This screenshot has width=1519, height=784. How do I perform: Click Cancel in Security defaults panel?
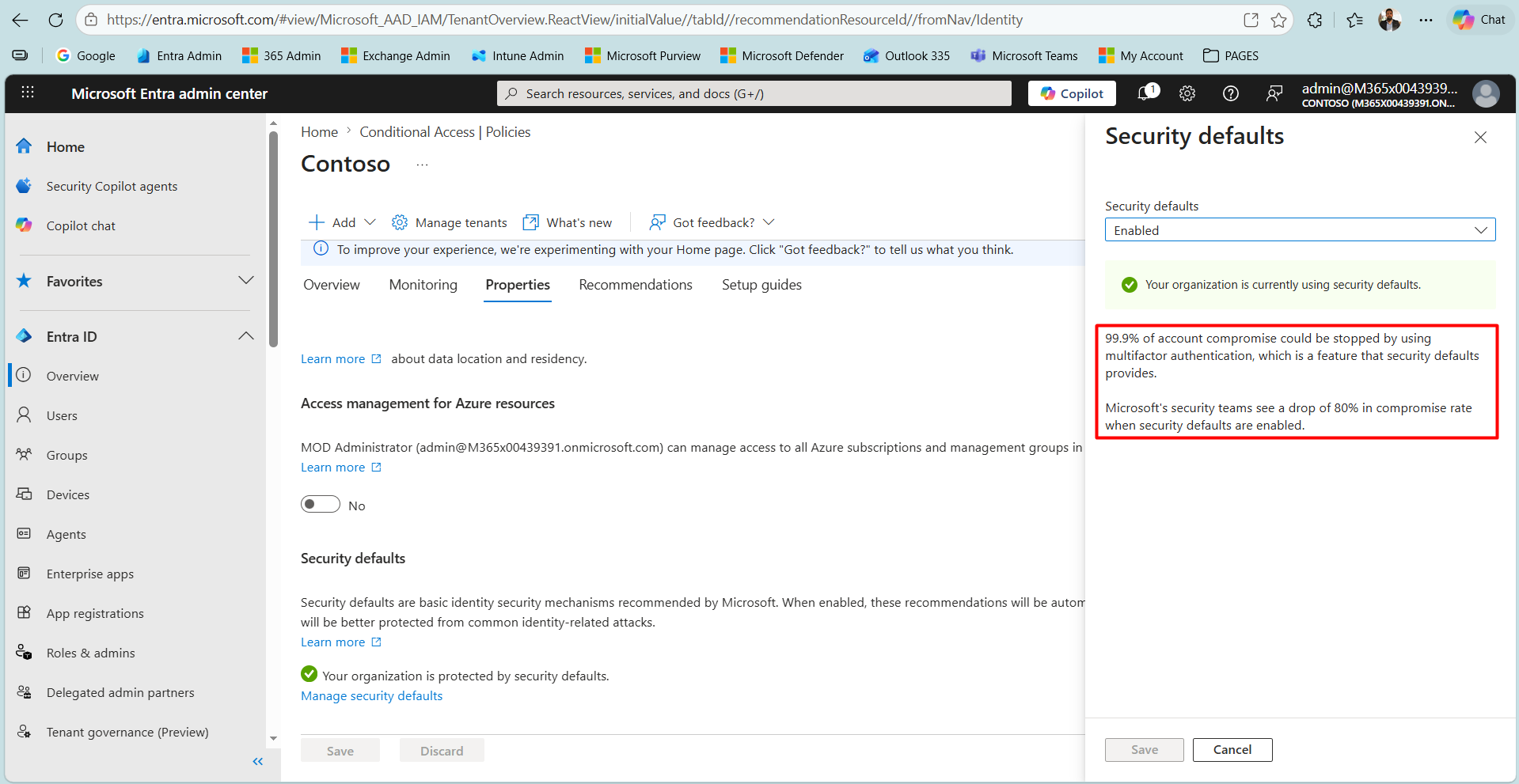[1232, 750]
